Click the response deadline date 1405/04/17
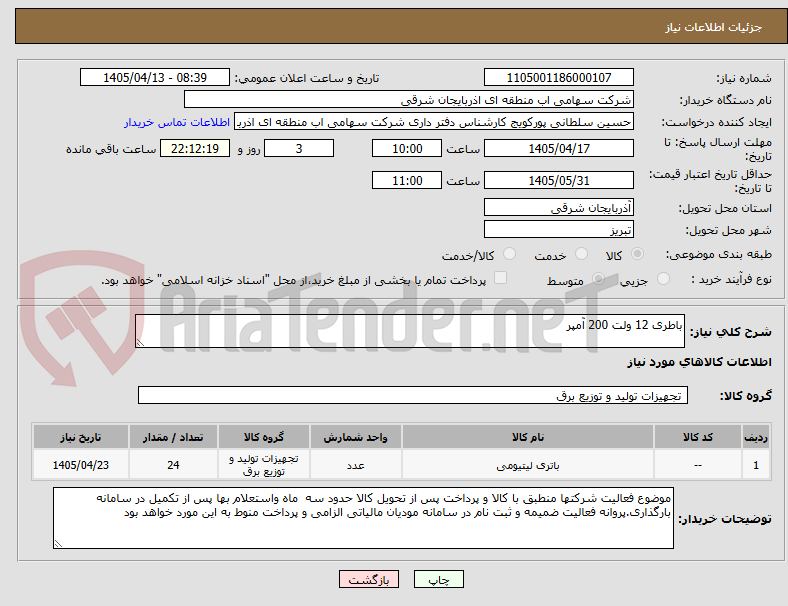788x606 pixels. coord(558,148)
